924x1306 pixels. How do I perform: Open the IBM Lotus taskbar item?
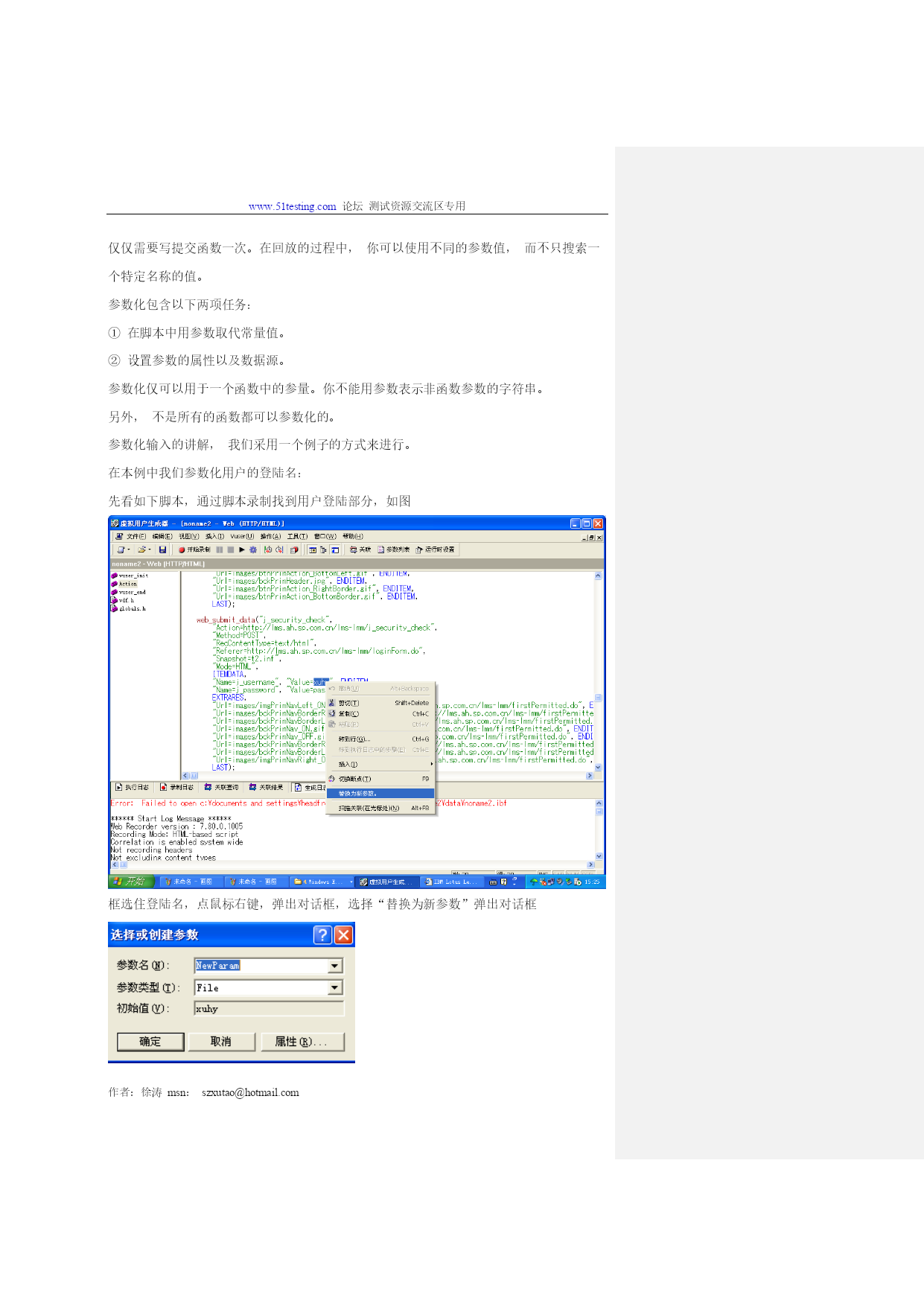coord(451,882)
